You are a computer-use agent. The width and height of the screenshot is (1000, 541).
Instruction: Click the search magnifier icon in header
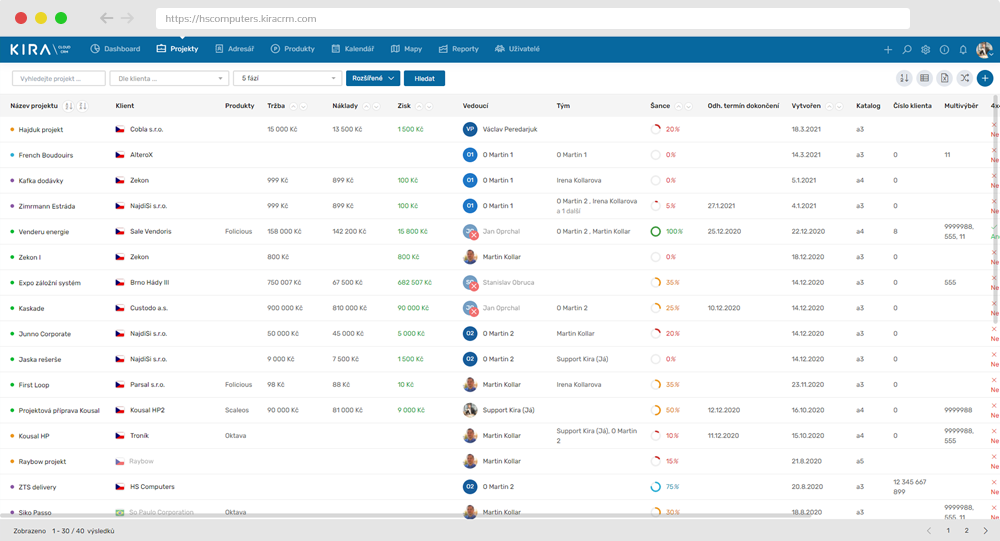907,49
